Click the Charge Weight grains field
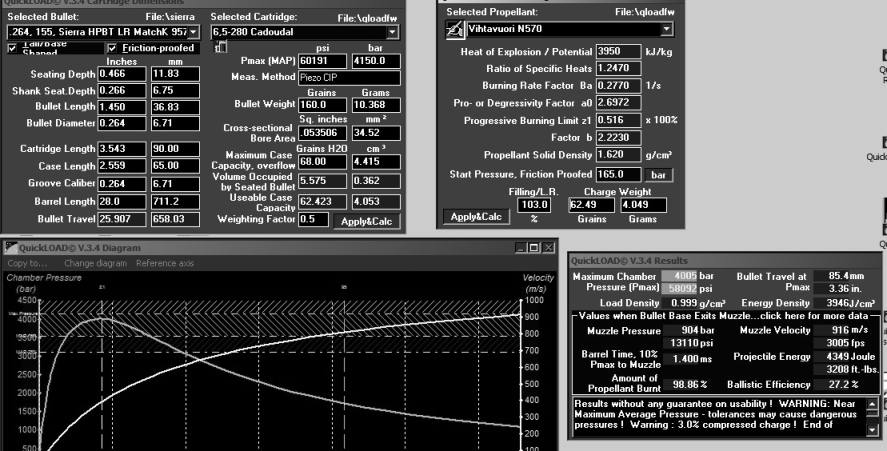This screenshot has width=887, height=451. click(x=591, y=205)
